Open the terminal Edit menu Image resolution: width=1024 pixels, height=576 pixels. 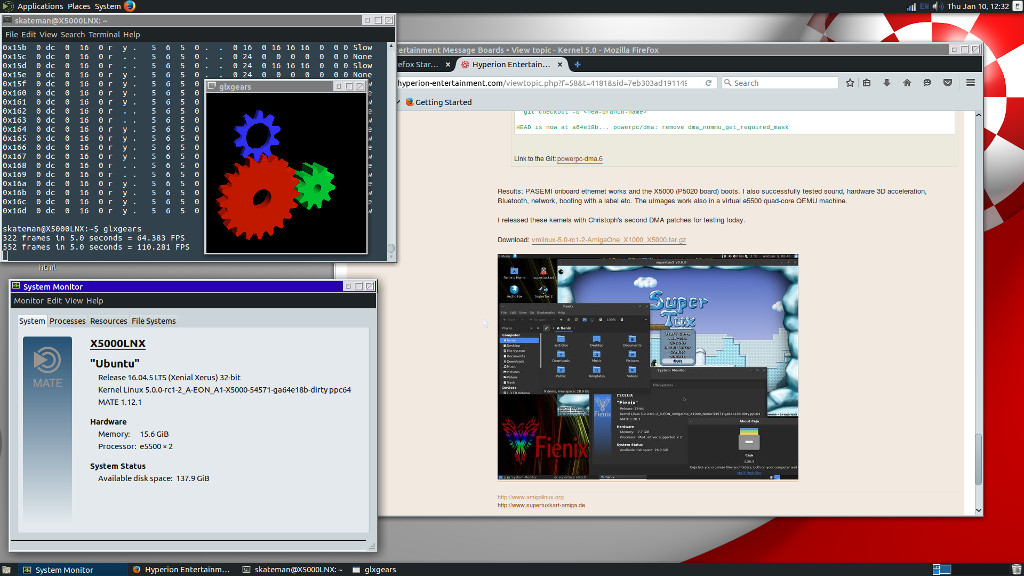coord(28,35)
